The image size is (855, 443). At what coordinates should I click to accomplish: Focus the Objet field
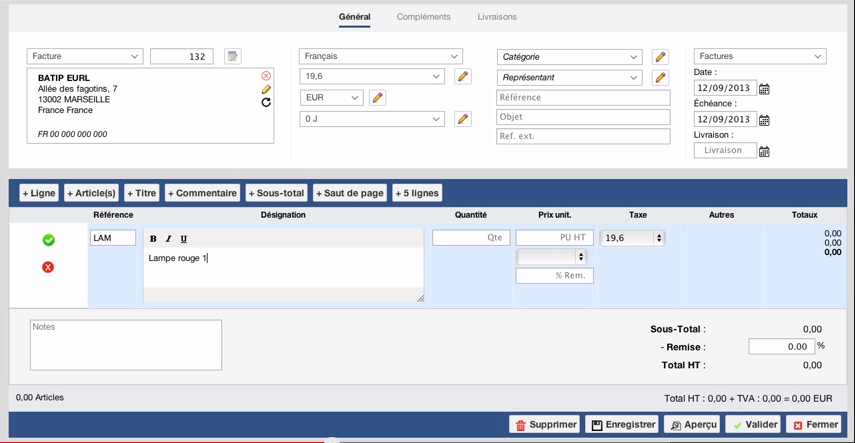[583, 117]
